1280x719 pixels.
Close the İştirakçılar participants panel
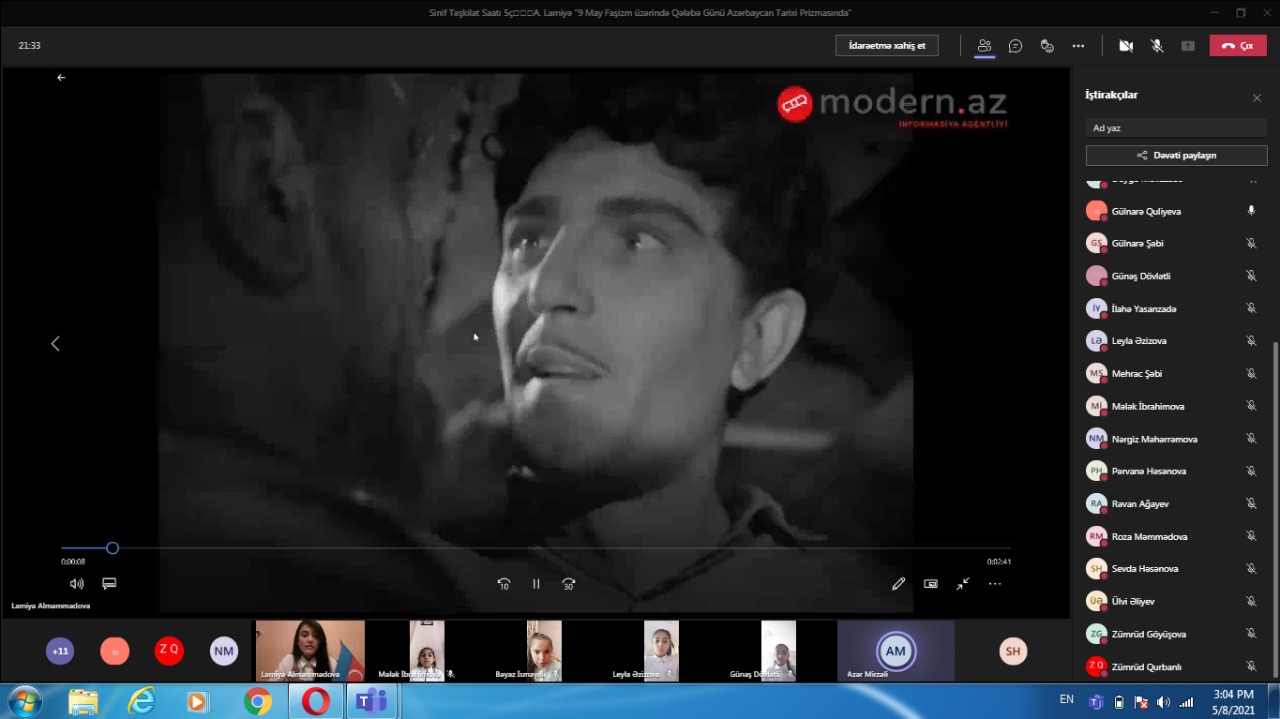pos(1257,98)
